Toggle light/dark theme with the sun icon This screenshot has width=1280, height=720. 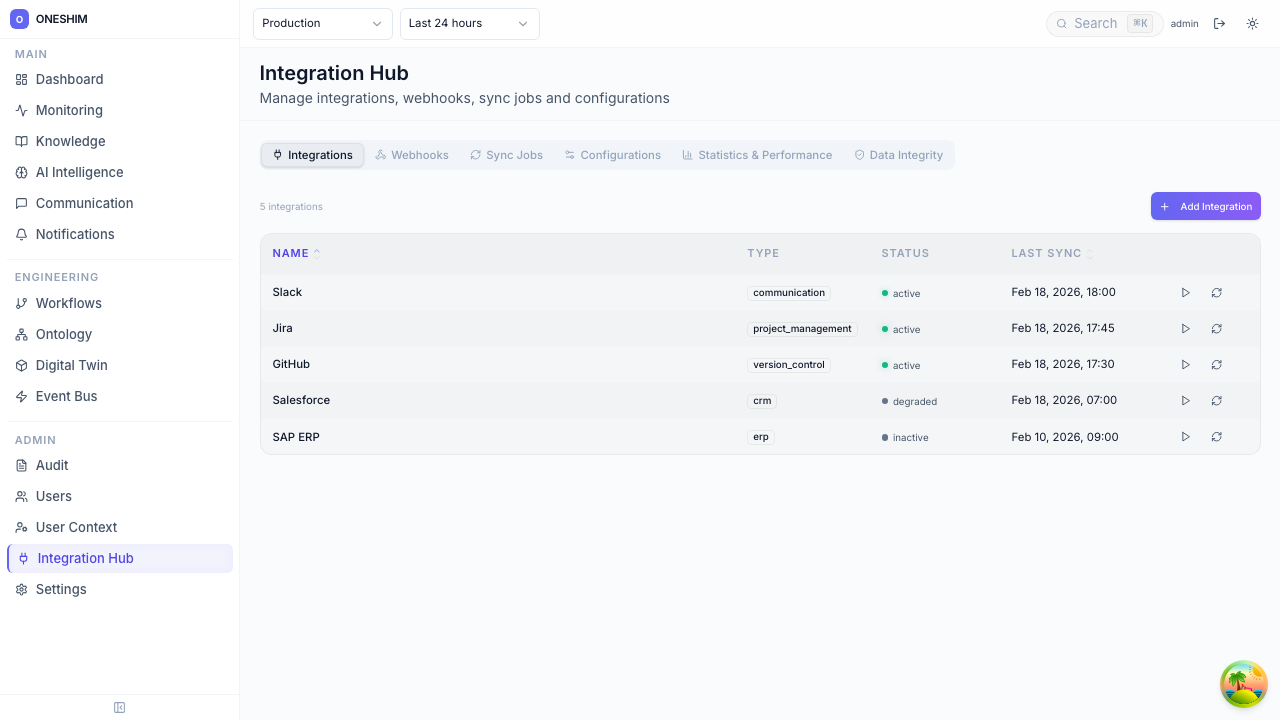(x=1252, y=23)
